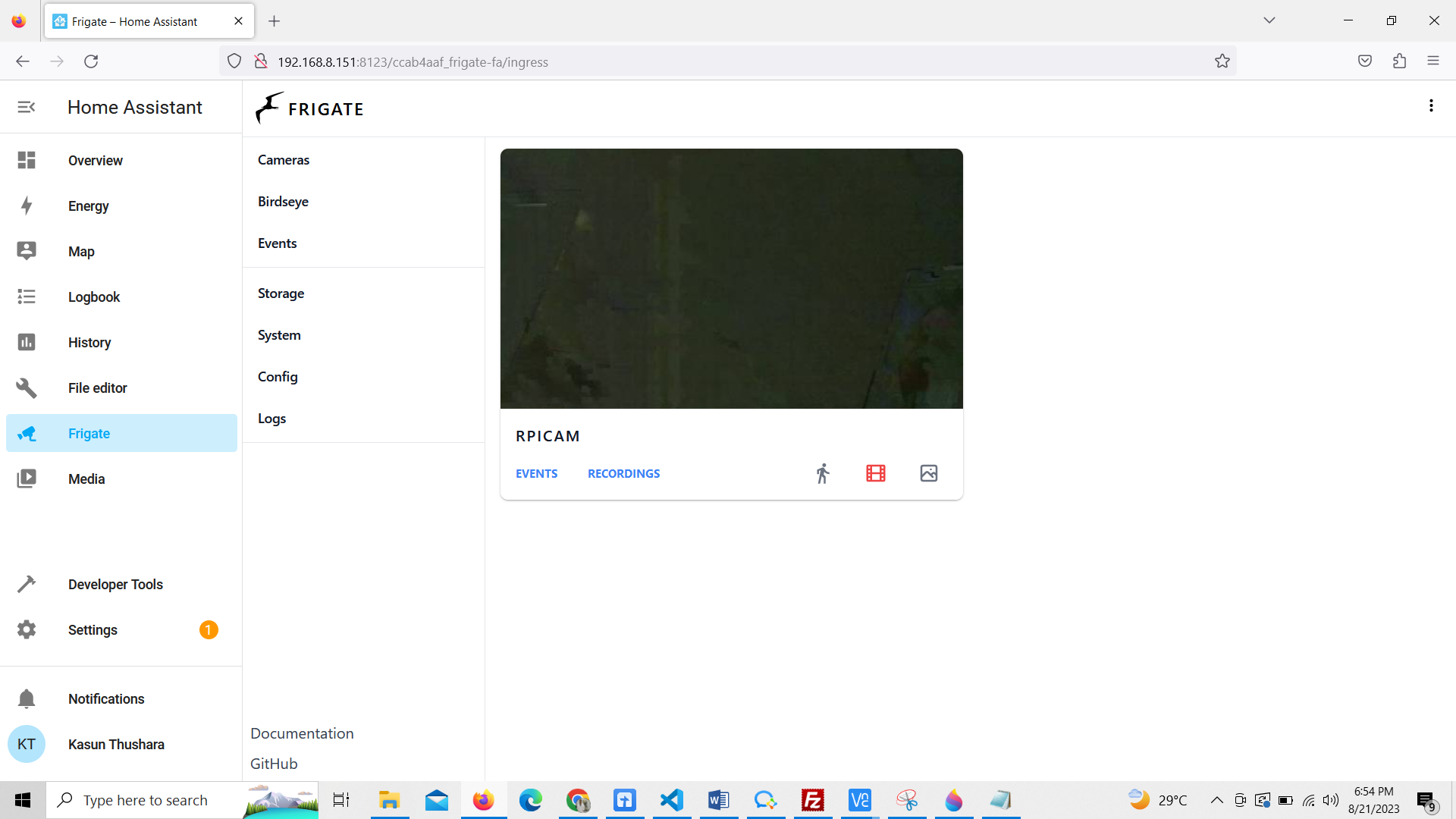Open Frigate three-dot options menu
This screenshot has width=1456, height=819.
pos(1431,106)
